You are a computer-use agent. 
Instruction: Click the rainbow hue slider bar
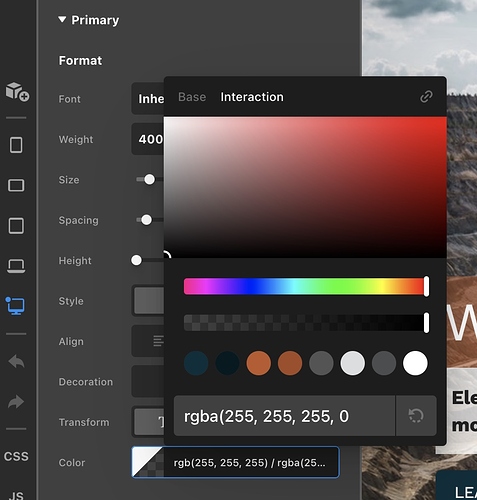click(x=306, y=286)
